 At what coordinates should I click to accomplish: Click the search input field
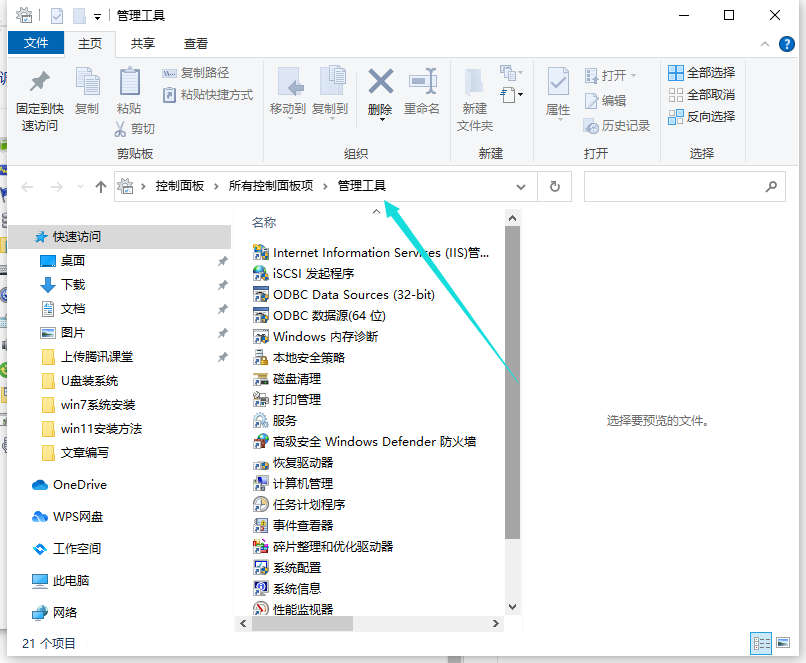pos(674,187)
